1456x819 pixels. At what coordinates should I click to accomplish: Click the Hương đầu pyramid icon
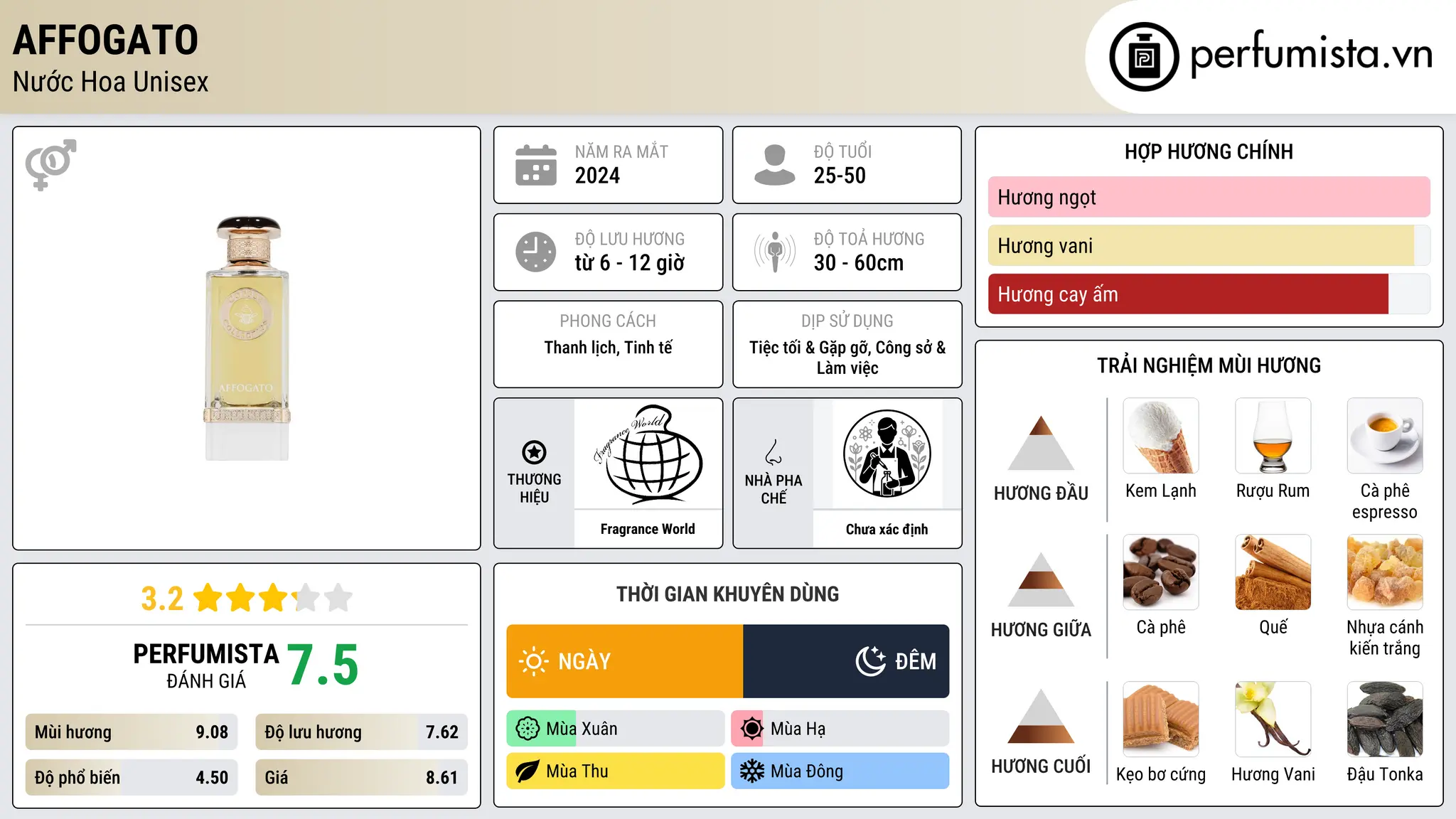point(1041,443)
